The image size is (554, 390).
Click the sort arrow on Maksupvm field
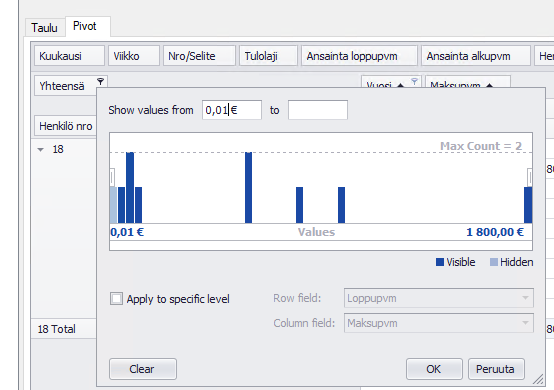(x=489, y=85)
